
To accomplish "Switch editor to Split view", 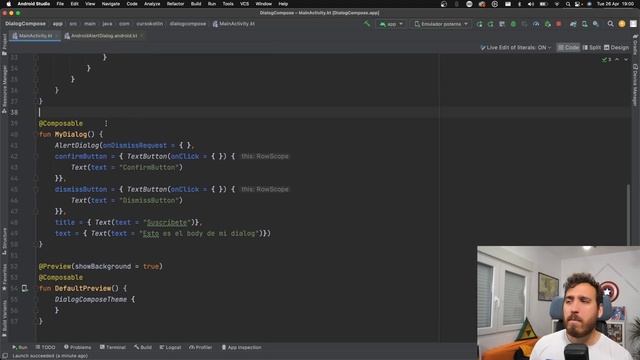I will click(591, 48).
